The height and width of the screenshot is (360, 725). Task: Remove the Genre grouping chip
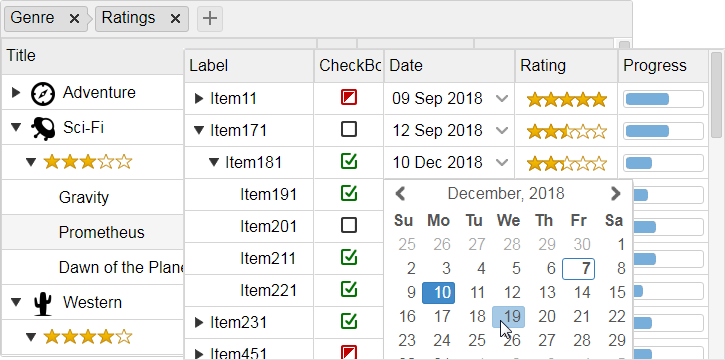tap(74, 18)
